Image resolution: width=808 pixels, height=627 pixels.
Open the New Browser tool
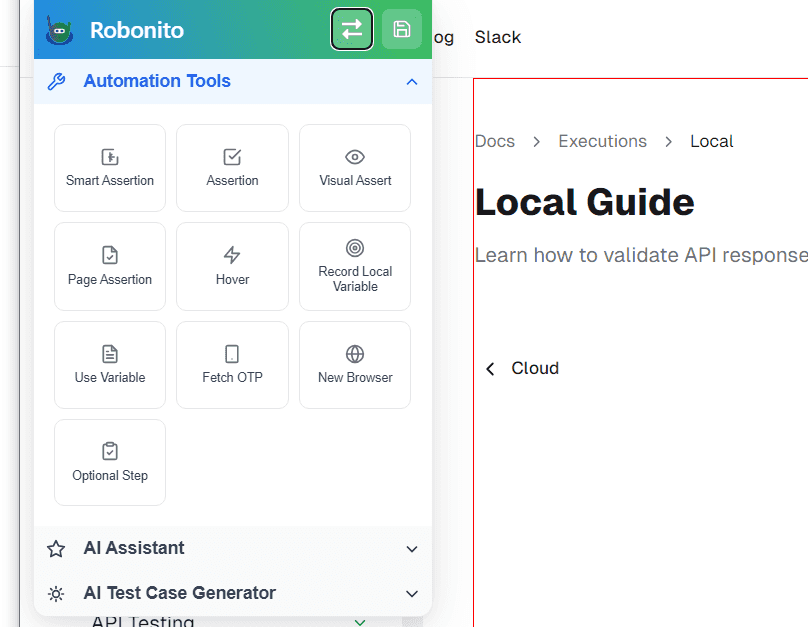click(x=354, y=364)
